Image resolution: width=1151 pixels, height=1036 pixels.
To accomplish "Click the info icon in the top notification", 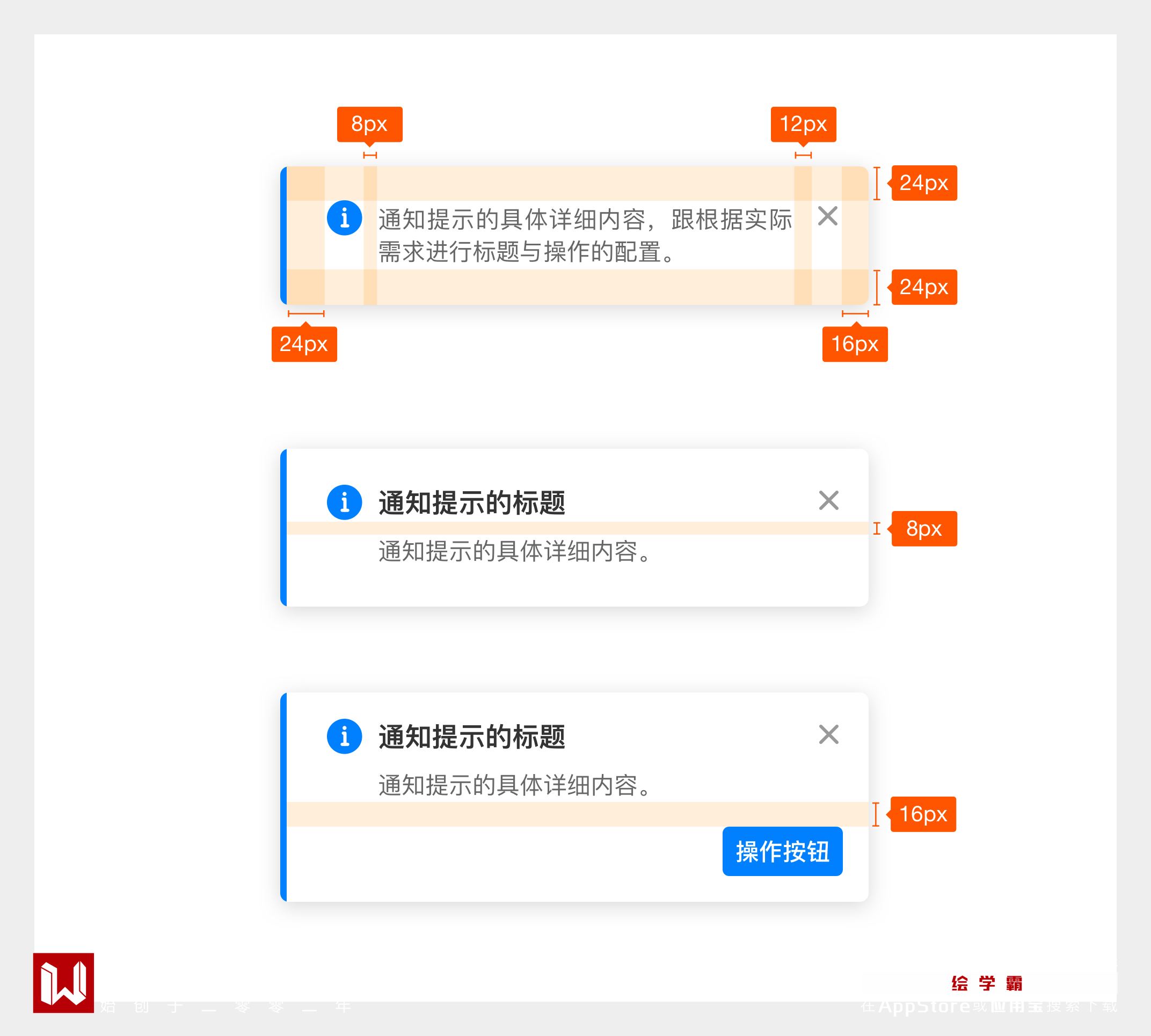I will (345, 218).
